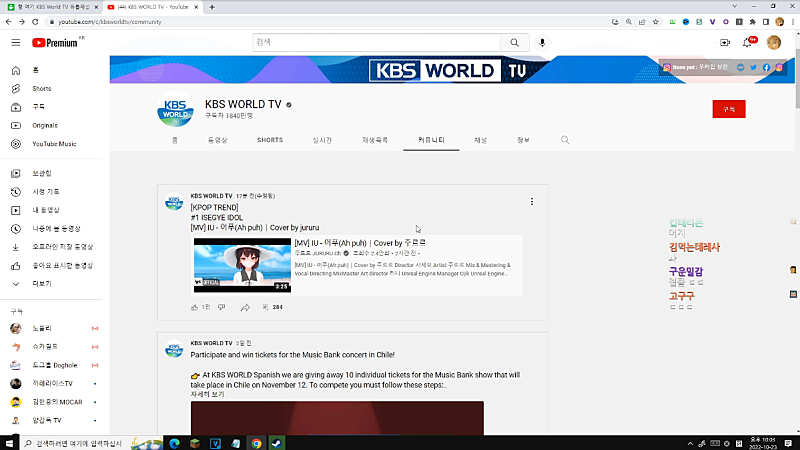The image size is (800, 450).
Task: Open Shorts from the left sidebar
Action: coord(40,89)
